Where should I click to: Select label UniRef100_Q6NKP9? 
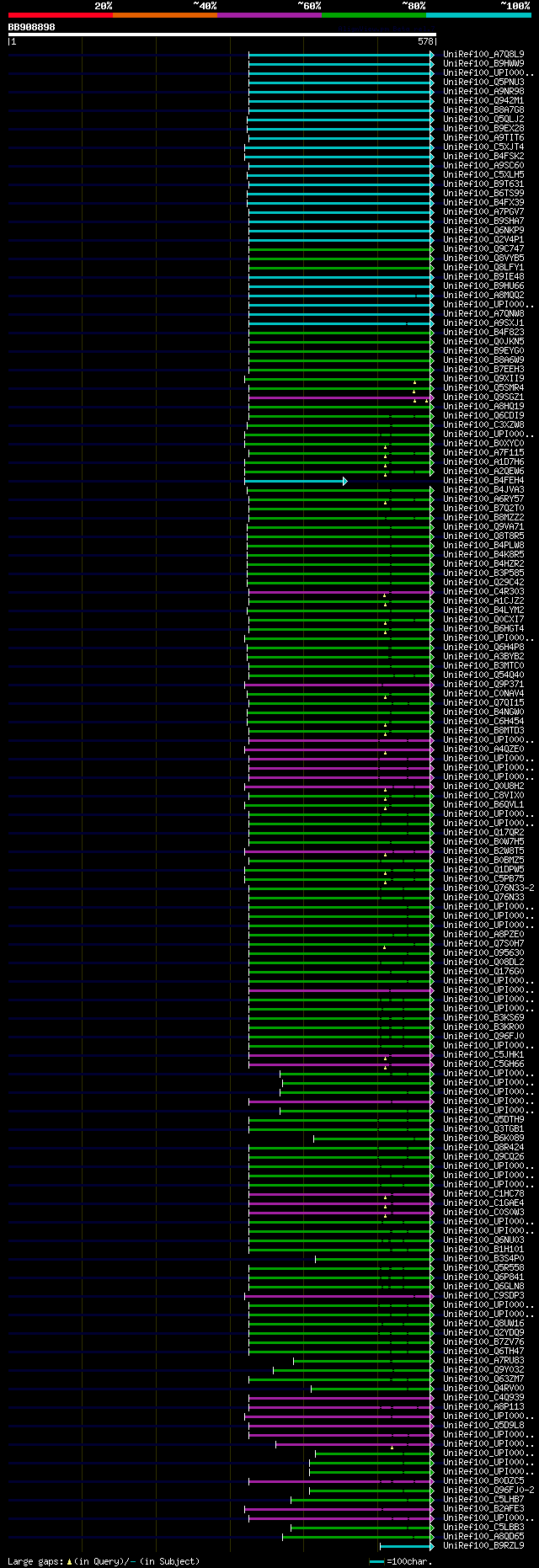coord(483,230)
